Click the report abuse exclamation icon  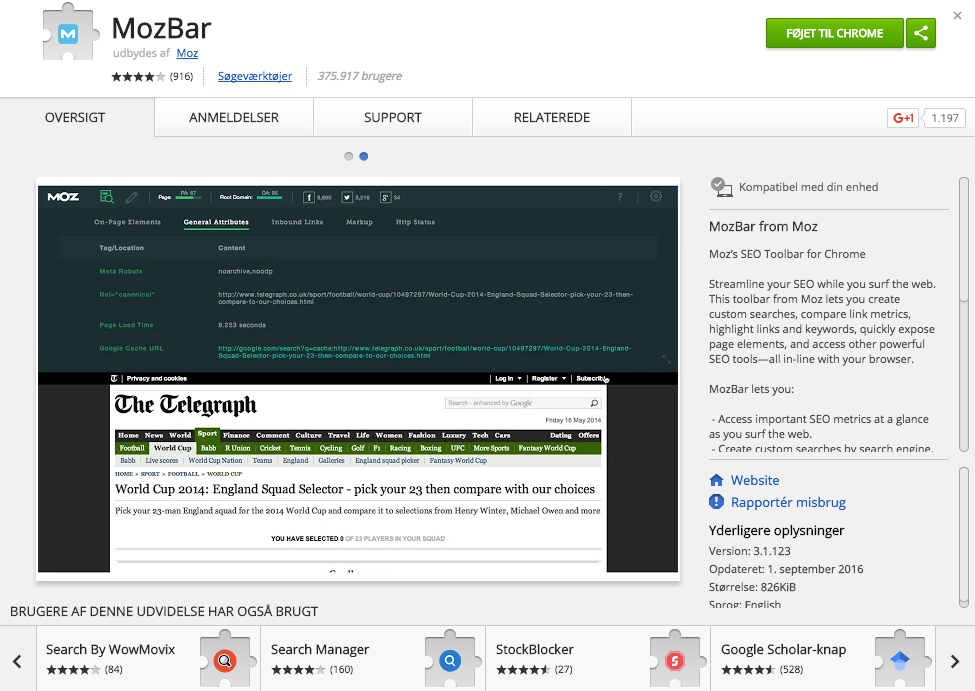point(716,502)
